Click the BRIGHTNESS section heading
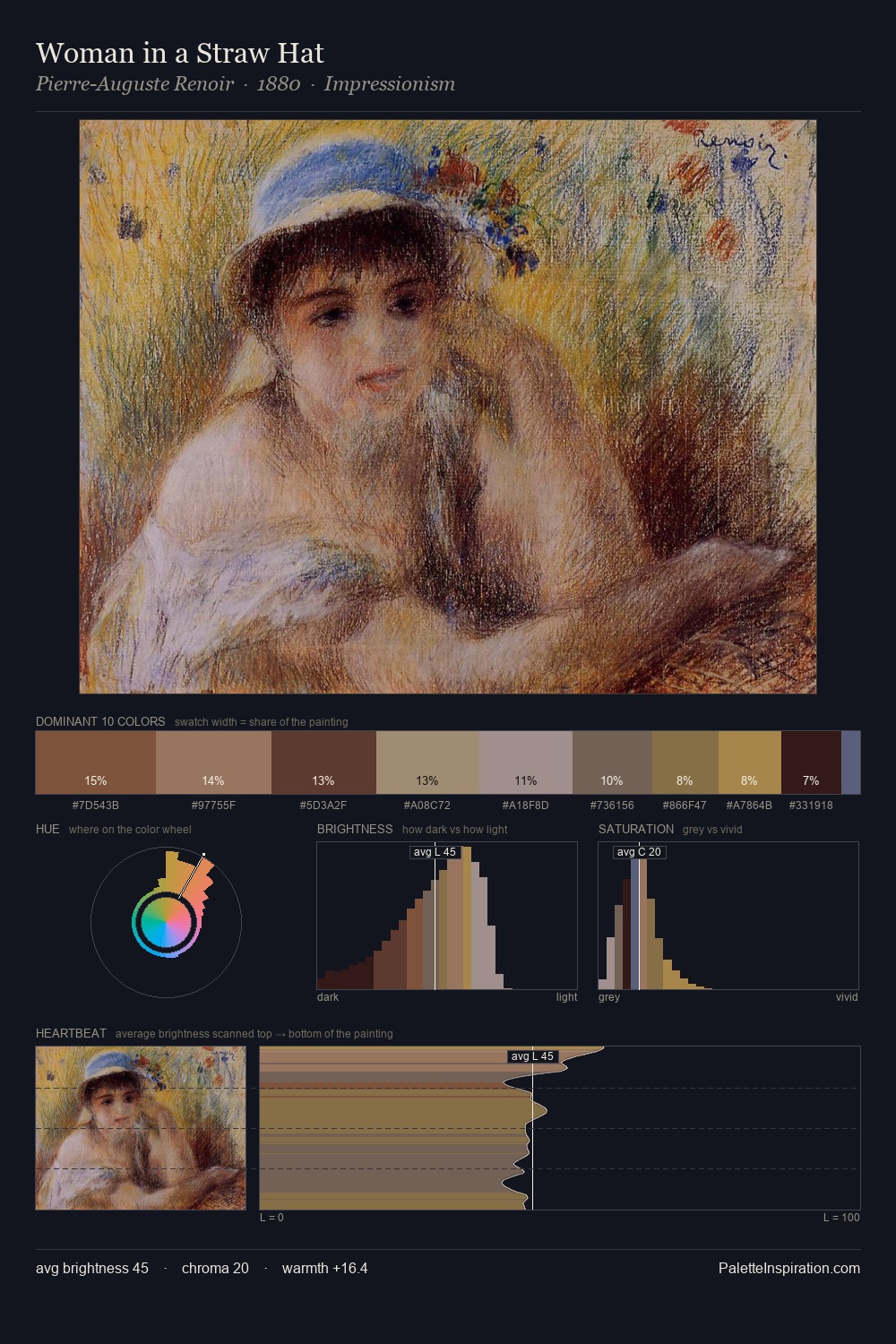 pos(355,829)
